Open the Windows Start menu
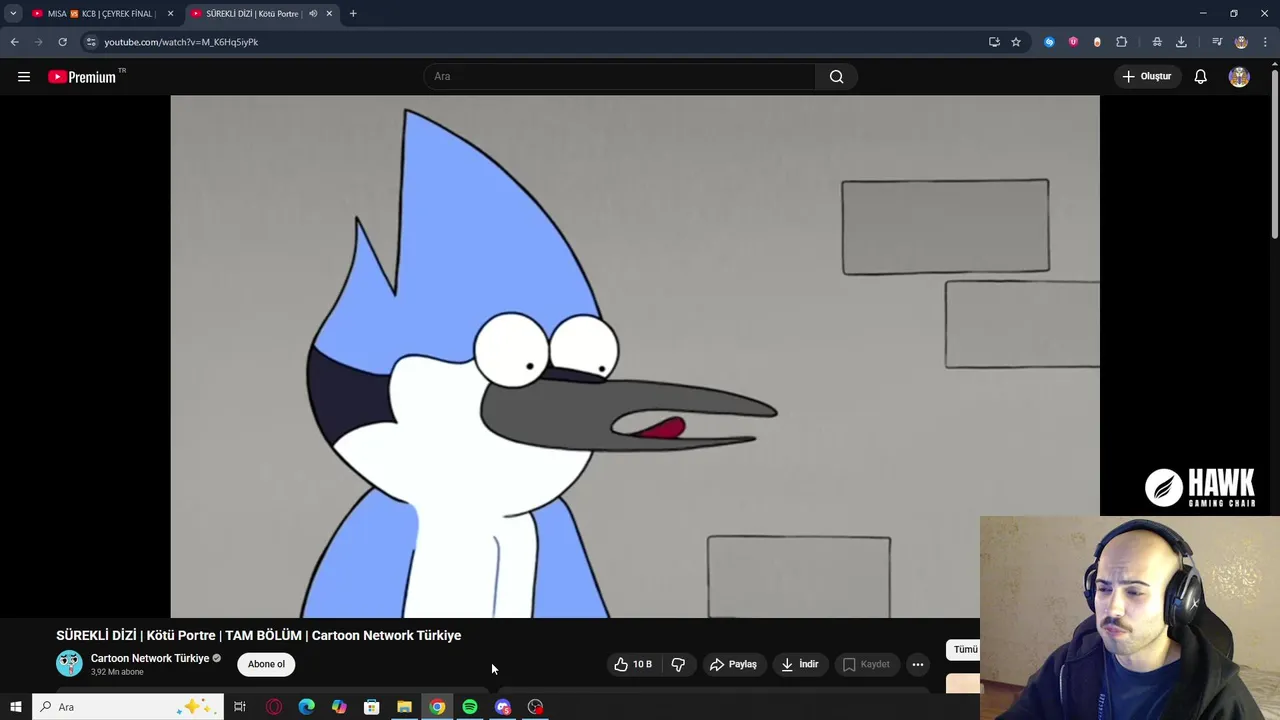Screen dimensions: 1280x720 (x=15, y=707)
